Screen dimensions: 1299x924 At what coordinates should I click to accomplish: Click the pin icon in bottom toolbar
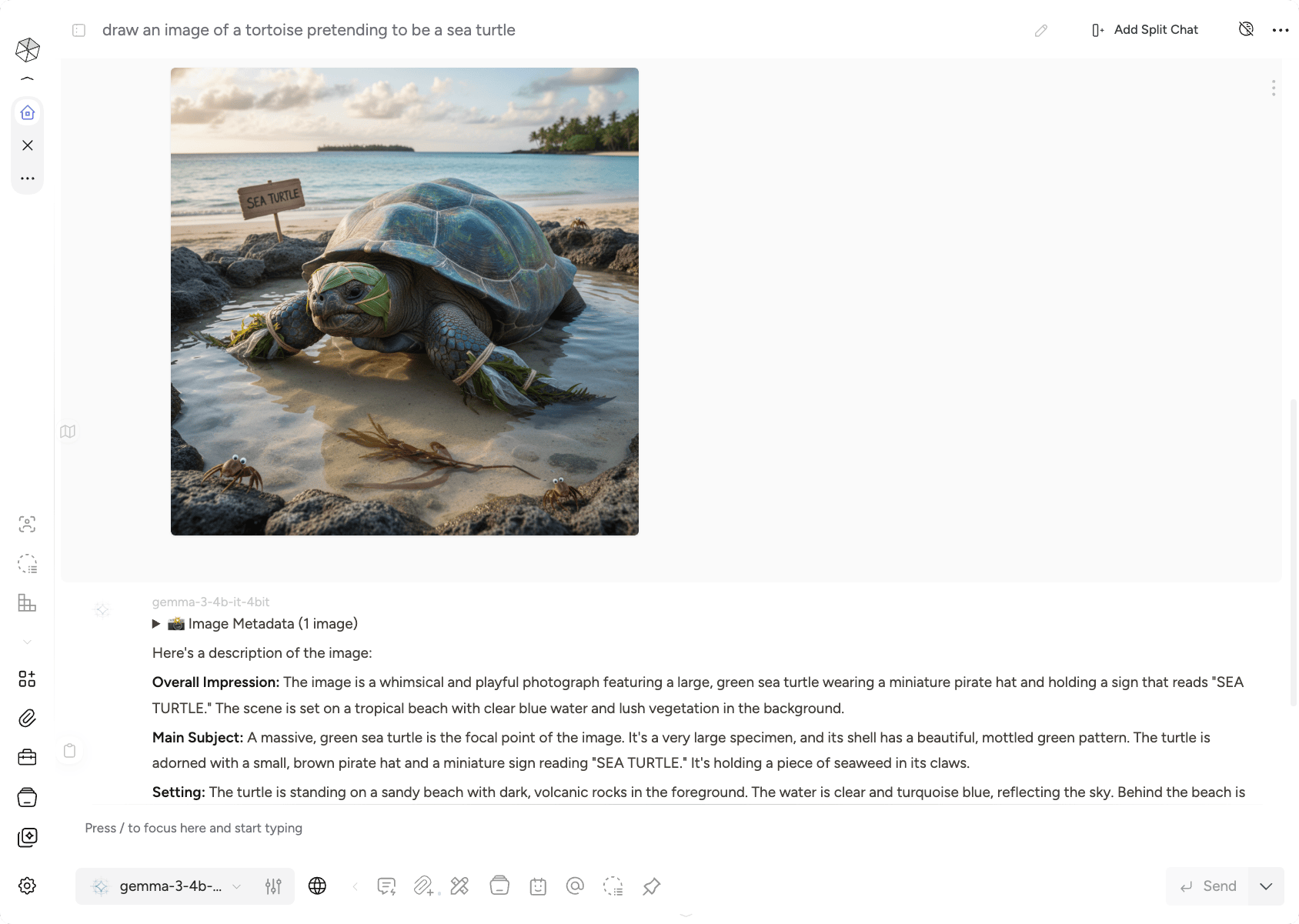tap(652, 886)
